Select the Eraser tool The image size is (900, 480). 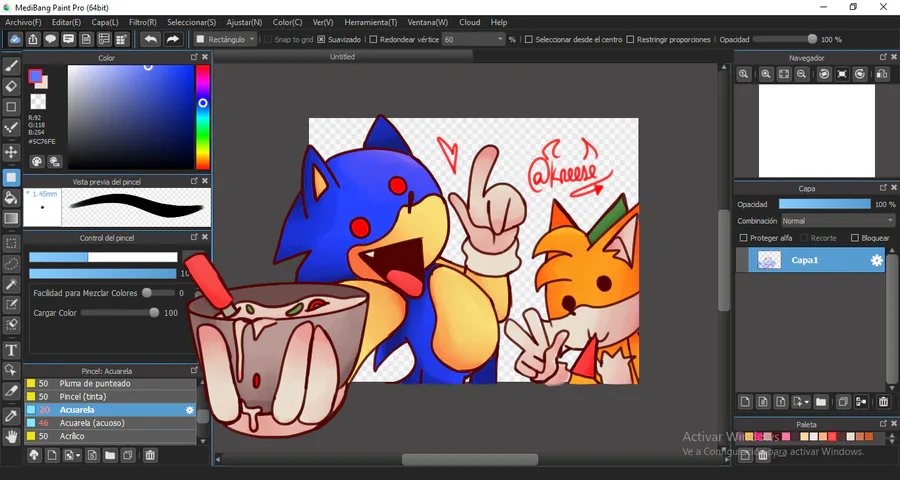(x=11, y=87)
